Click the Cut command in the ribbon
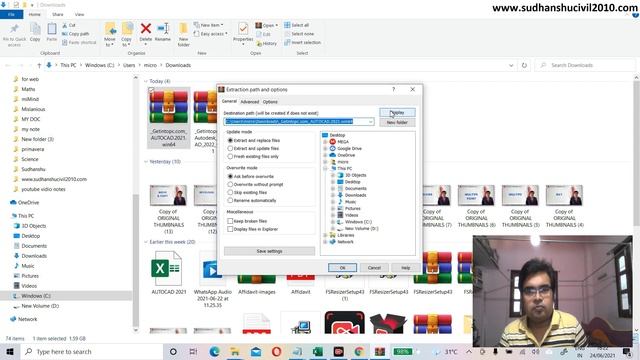 point(69,25)
